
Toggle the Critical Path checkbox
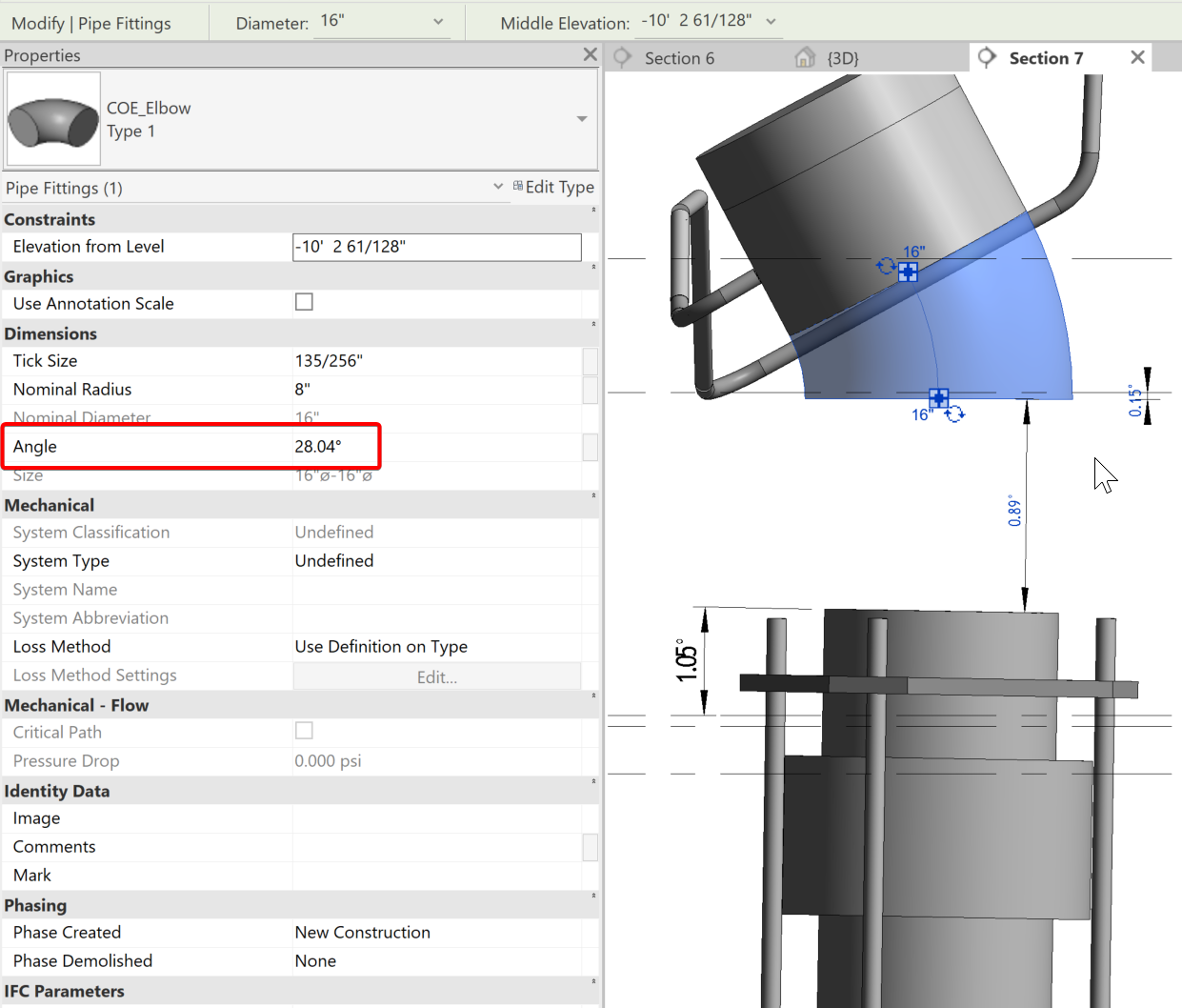click(x=304, y=731)
